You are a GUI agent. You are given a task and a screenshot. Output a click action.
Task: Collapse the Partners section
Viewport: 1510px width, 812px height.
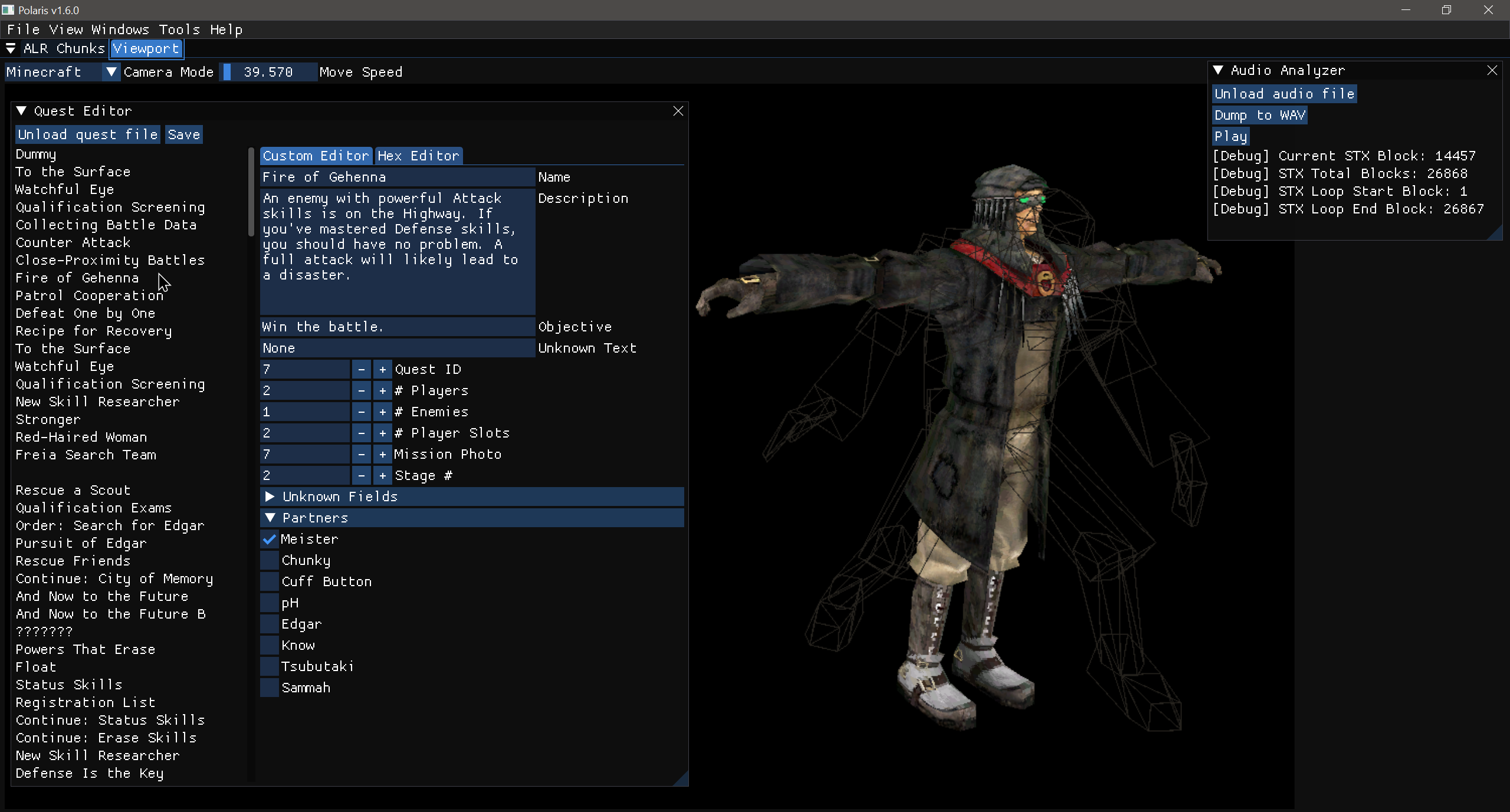pyautogui.click(x=270, y=518)
